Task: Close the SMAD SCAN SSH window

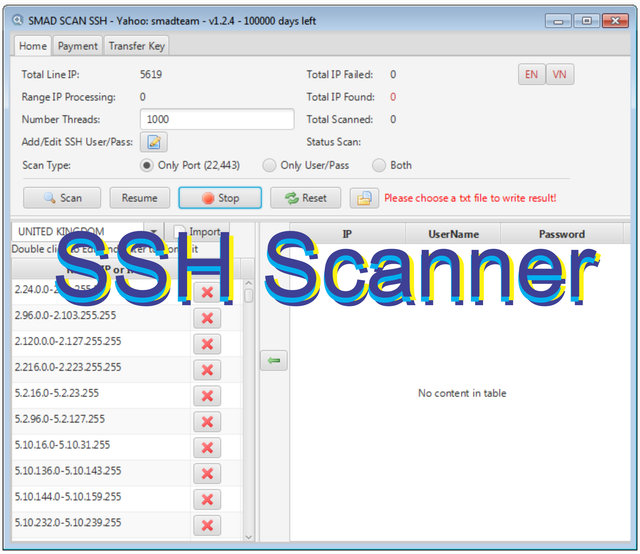Action: [x=615, y=20]
